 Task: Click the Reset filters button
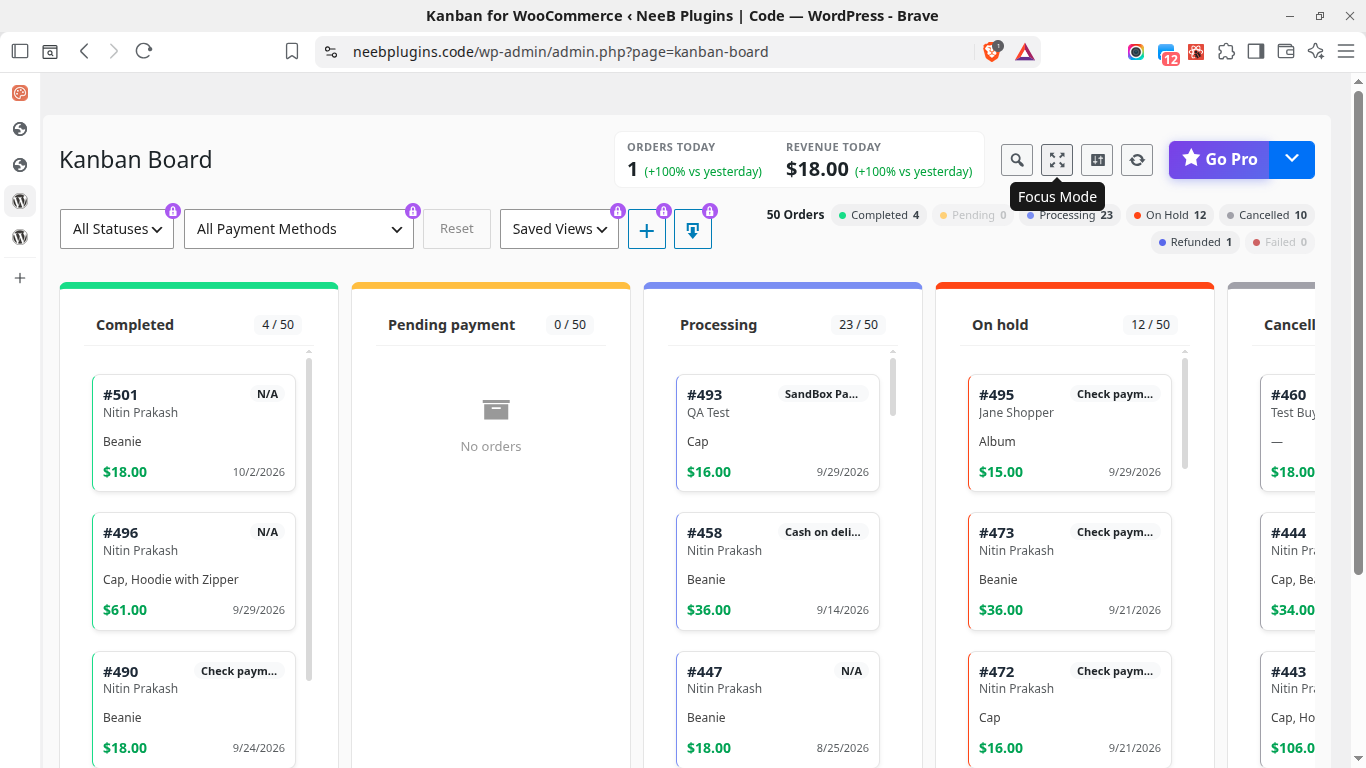pyautogui.click(x=457, y=229)
